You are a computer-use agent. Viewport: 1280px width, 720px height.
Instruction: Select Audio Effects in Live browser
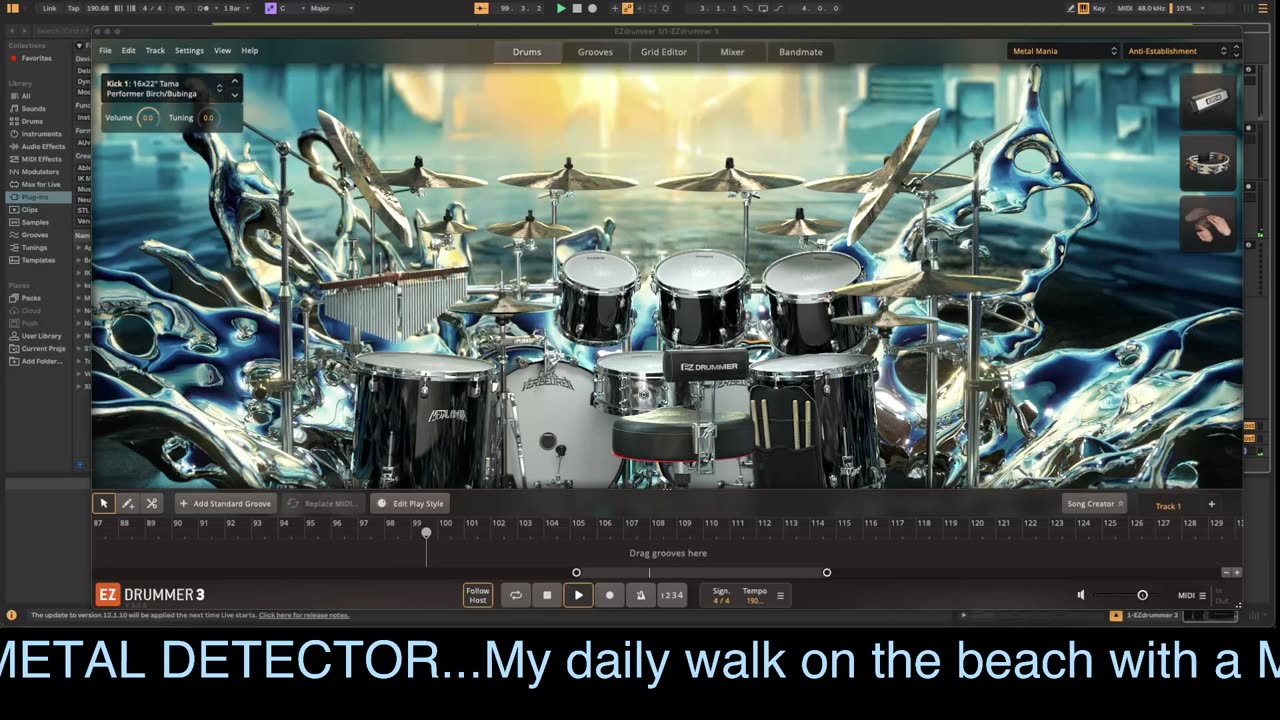click(43, 146)
